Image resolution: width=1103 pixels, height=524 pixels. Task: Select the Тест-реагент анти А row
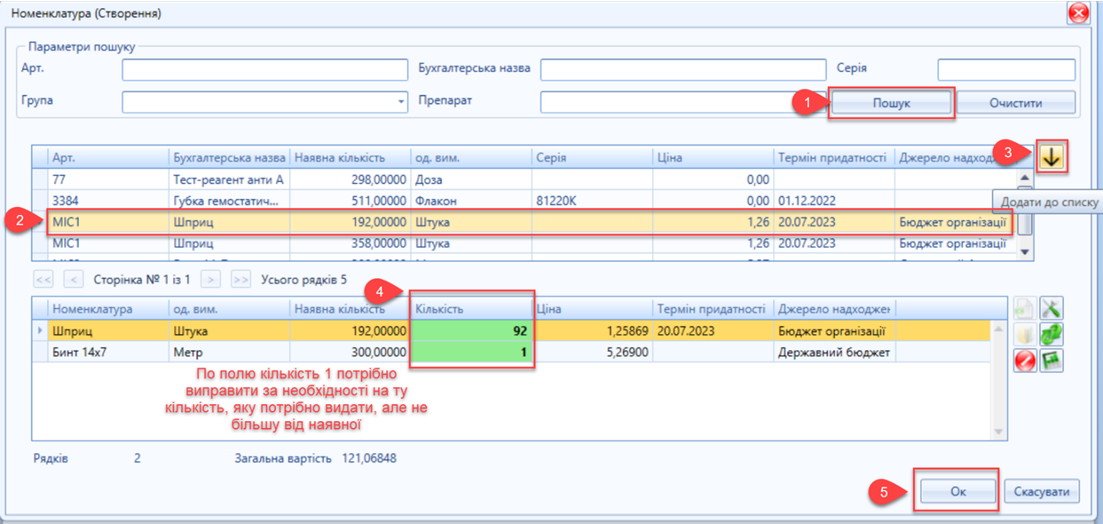pos(526,180)
